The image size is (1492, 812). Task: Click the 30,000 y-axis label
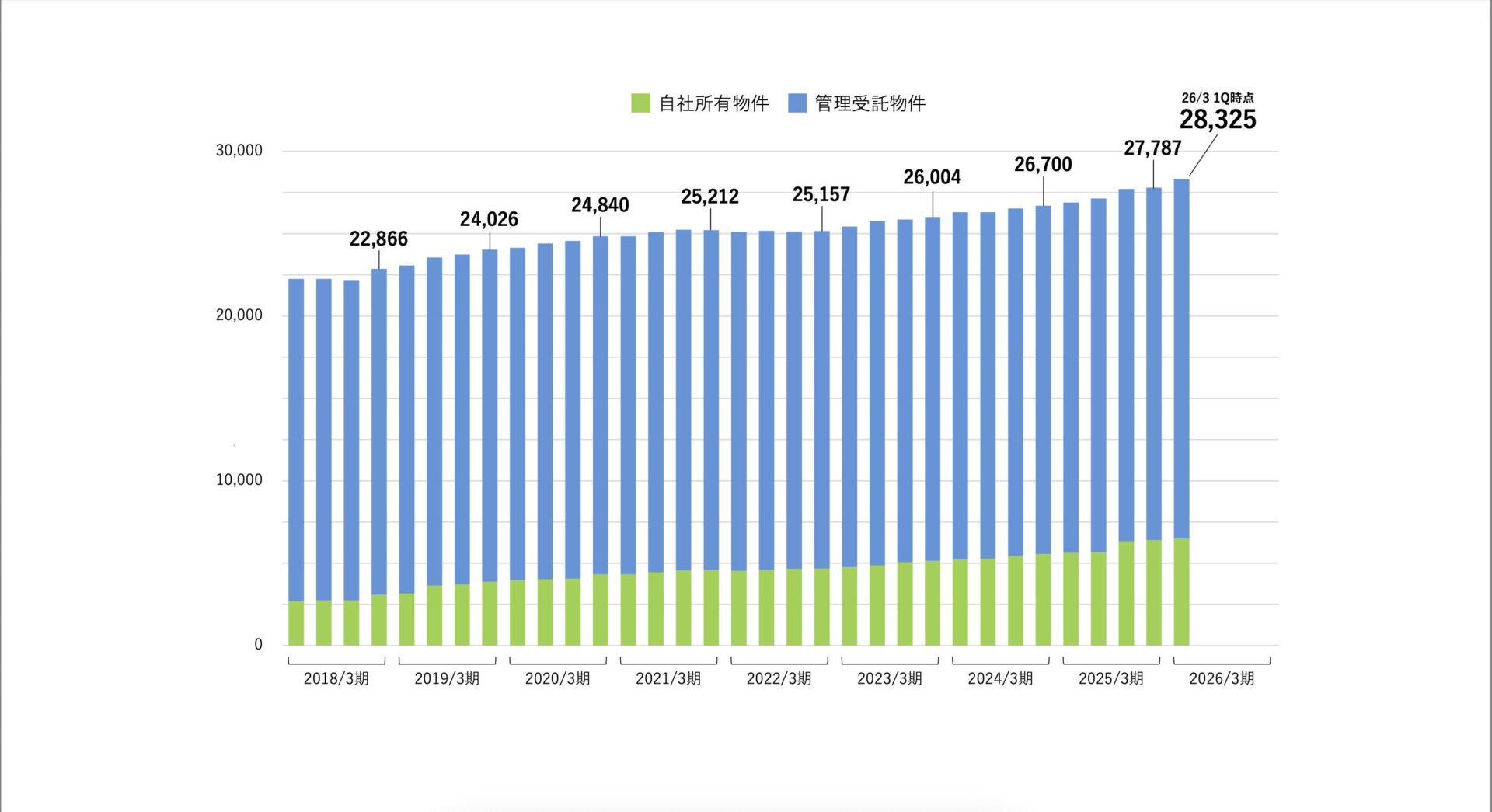tap(239, 150)
